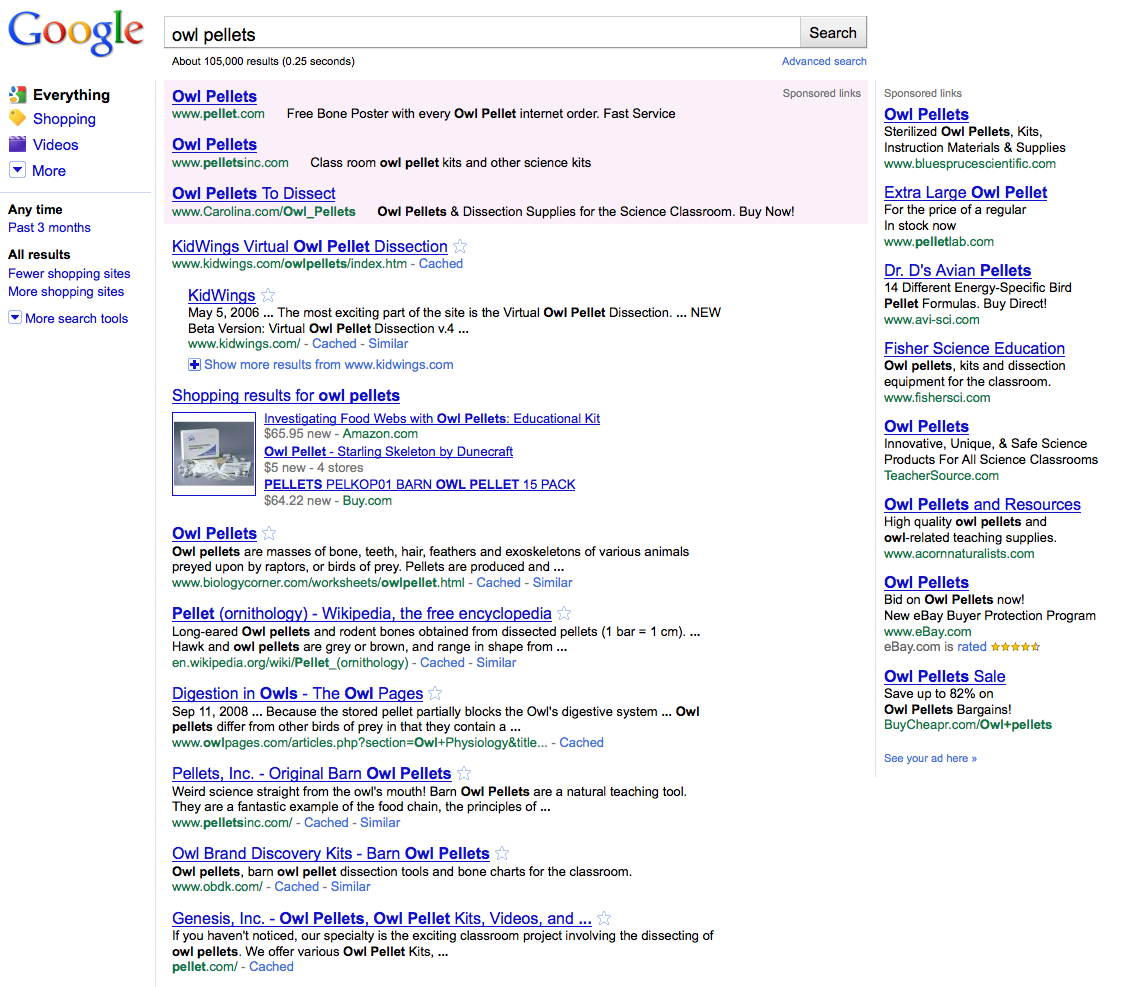Open TeacherSource.com Owl Pellets ad
1130x987 pixels.
[x=926, y=426]
